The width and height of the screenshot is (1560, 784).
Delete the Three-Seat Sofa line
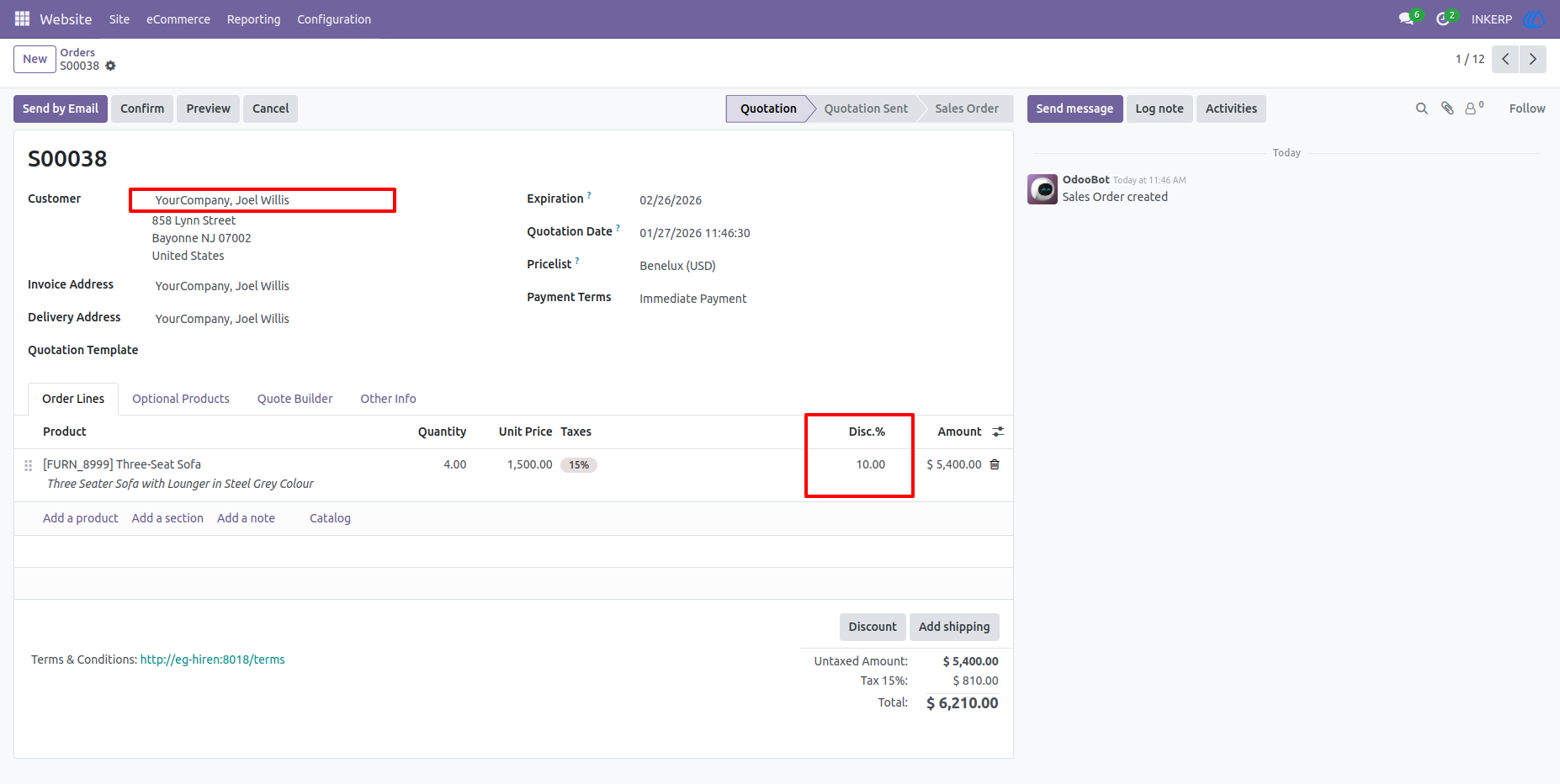coord(995,464)
